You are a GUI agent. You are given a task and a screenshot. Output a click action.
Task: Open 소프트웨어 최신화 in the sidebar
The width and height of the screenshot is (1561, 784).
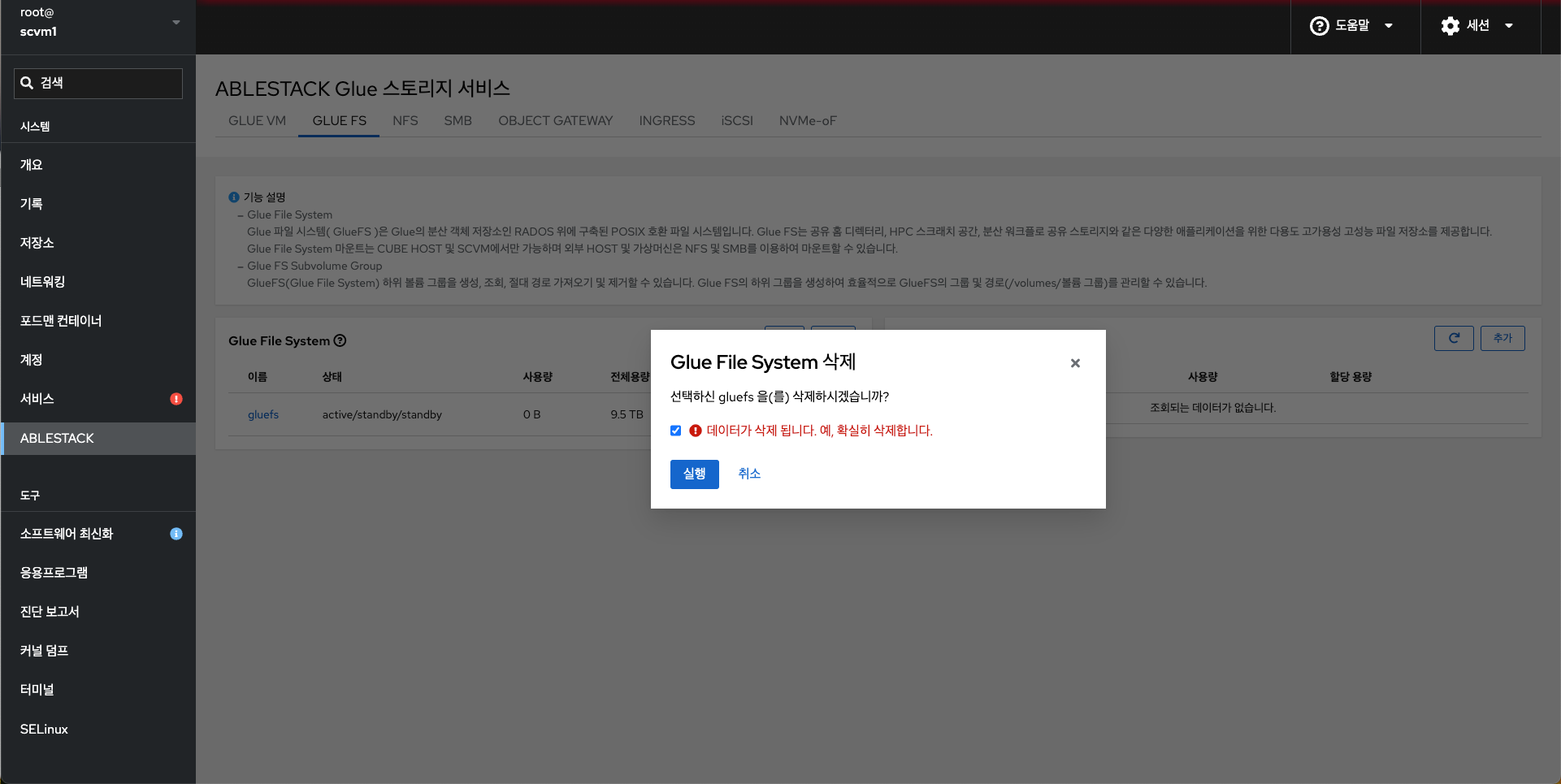tap(98, 534)
